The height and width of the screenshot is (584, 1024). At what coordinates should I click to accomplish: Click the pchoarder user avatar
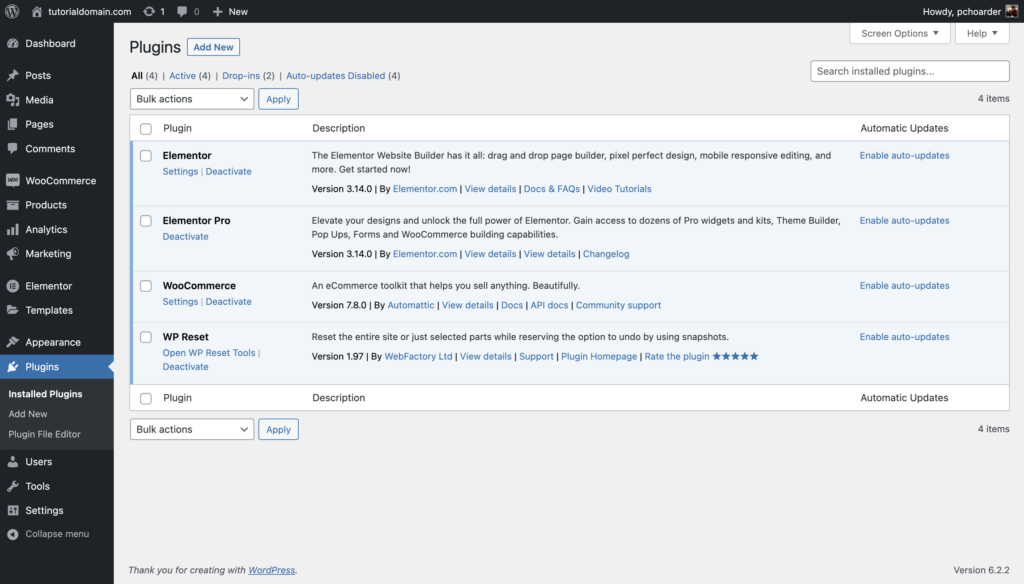1011,11
